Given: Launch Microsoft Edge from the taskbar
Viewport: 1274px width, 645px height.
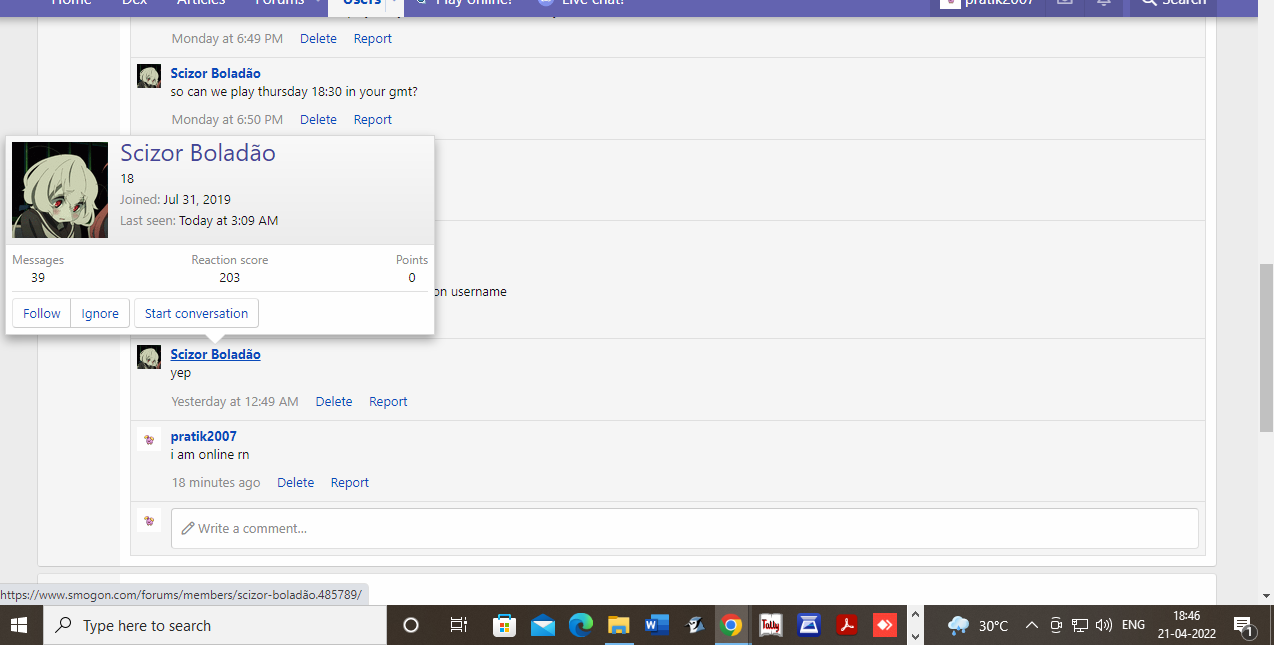Looking at the screenshot, I should [581, 625].
